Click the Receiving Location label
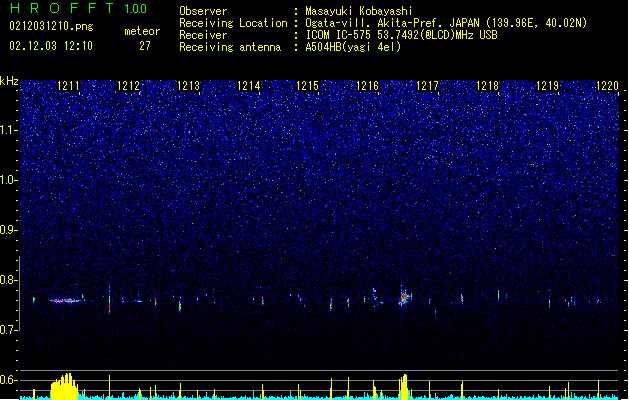Image resolution: width=629 pixels, height=400 pixels. [233, 23]
